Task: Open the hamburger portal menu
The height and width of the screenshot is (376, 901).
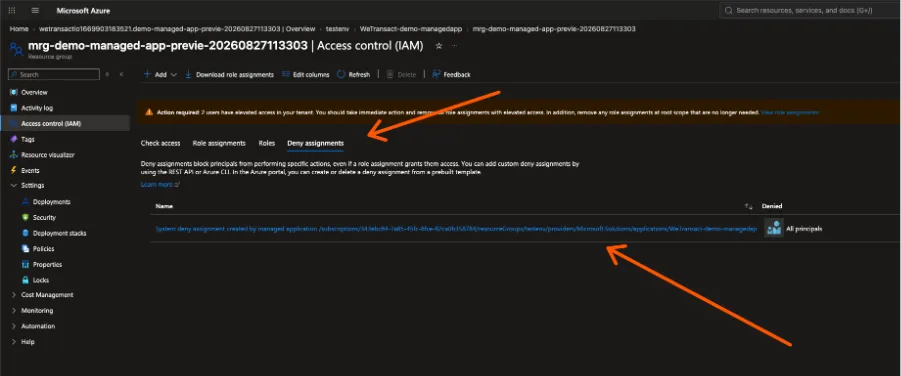Action: [35, 10]
